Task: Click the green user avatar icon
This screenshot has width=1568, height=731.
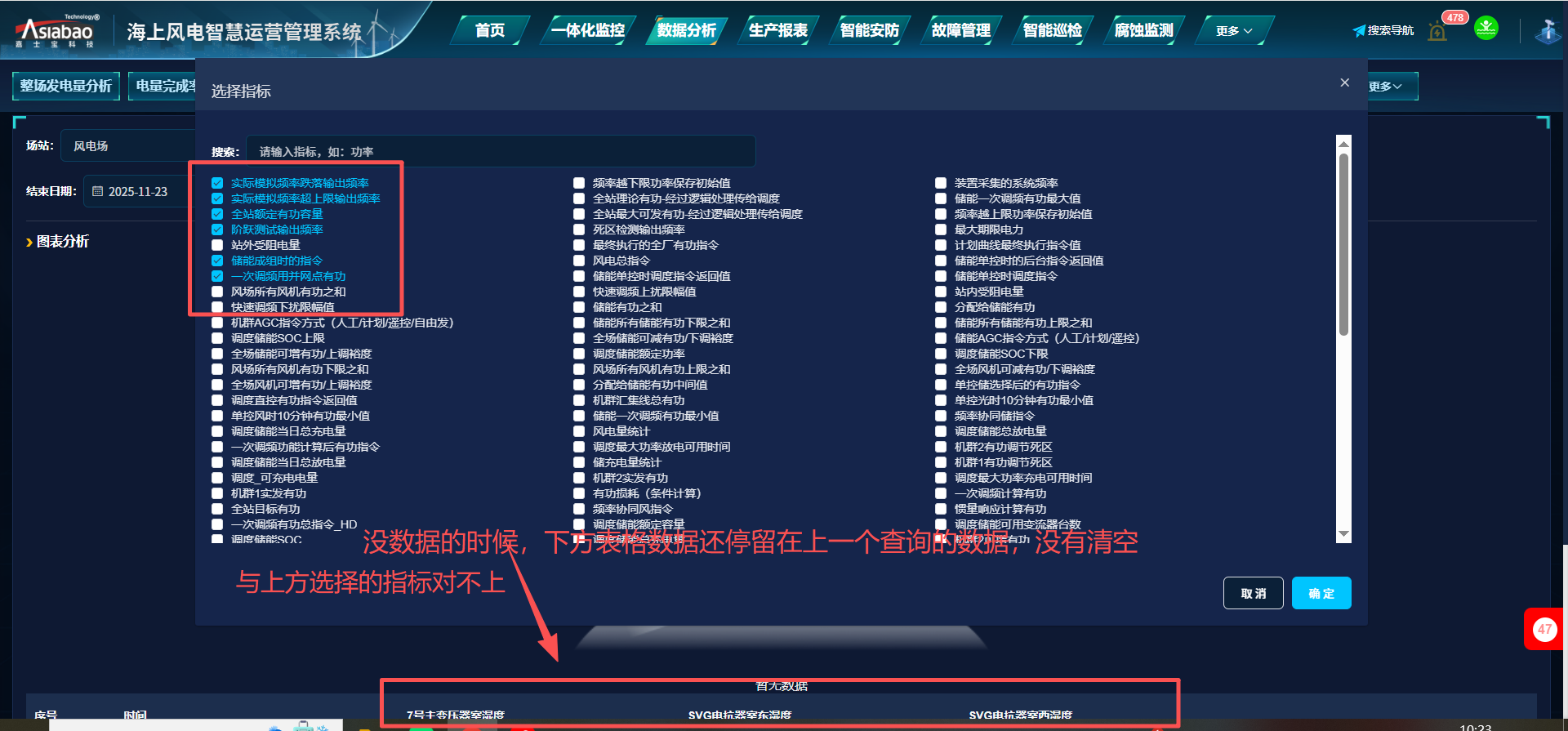Action: coord(1486,29)
